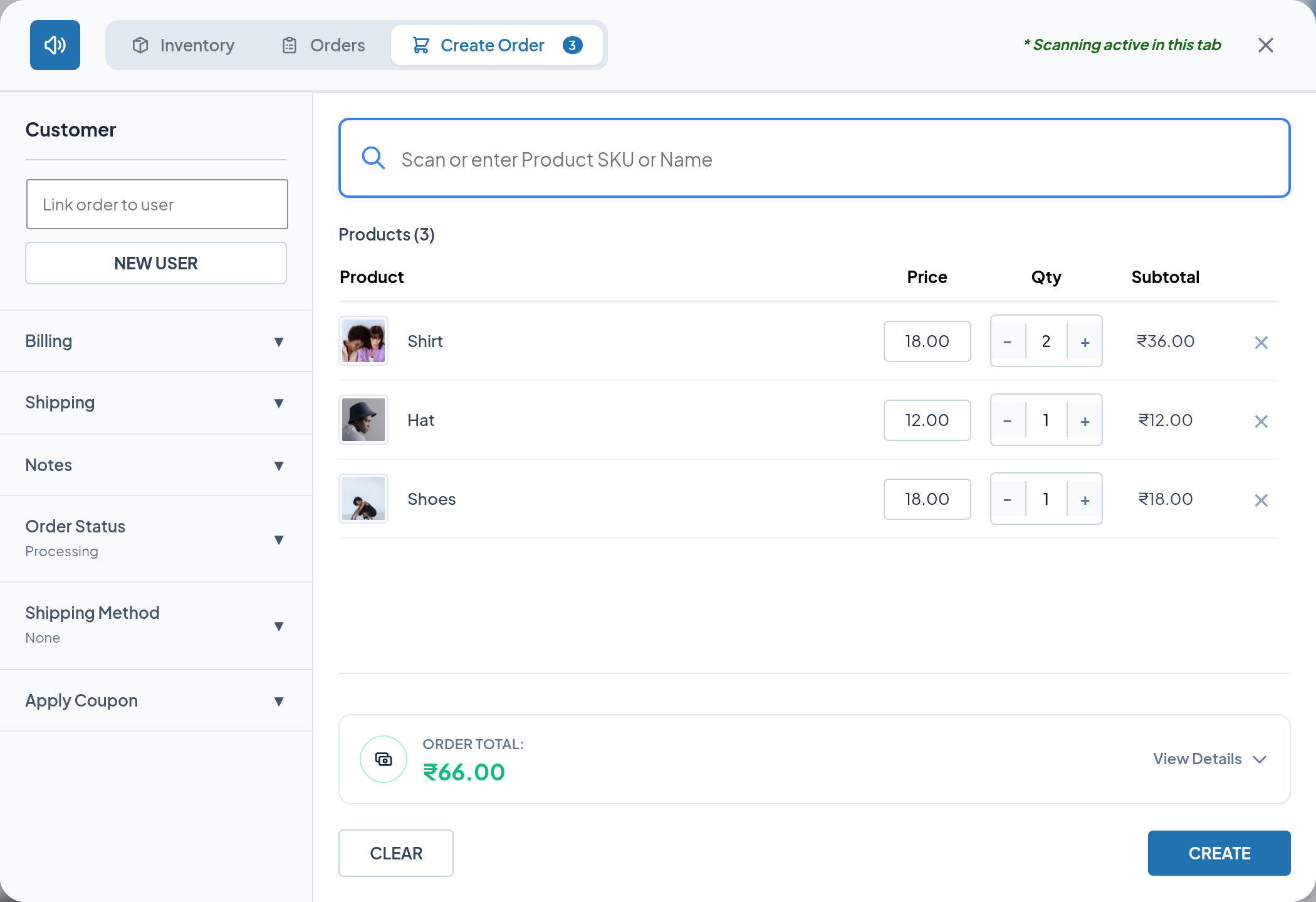Image resolution: width=1316 pixels, height=902 pixels.
Task: Expand View Details of order total
Action: click(1210, 759)
